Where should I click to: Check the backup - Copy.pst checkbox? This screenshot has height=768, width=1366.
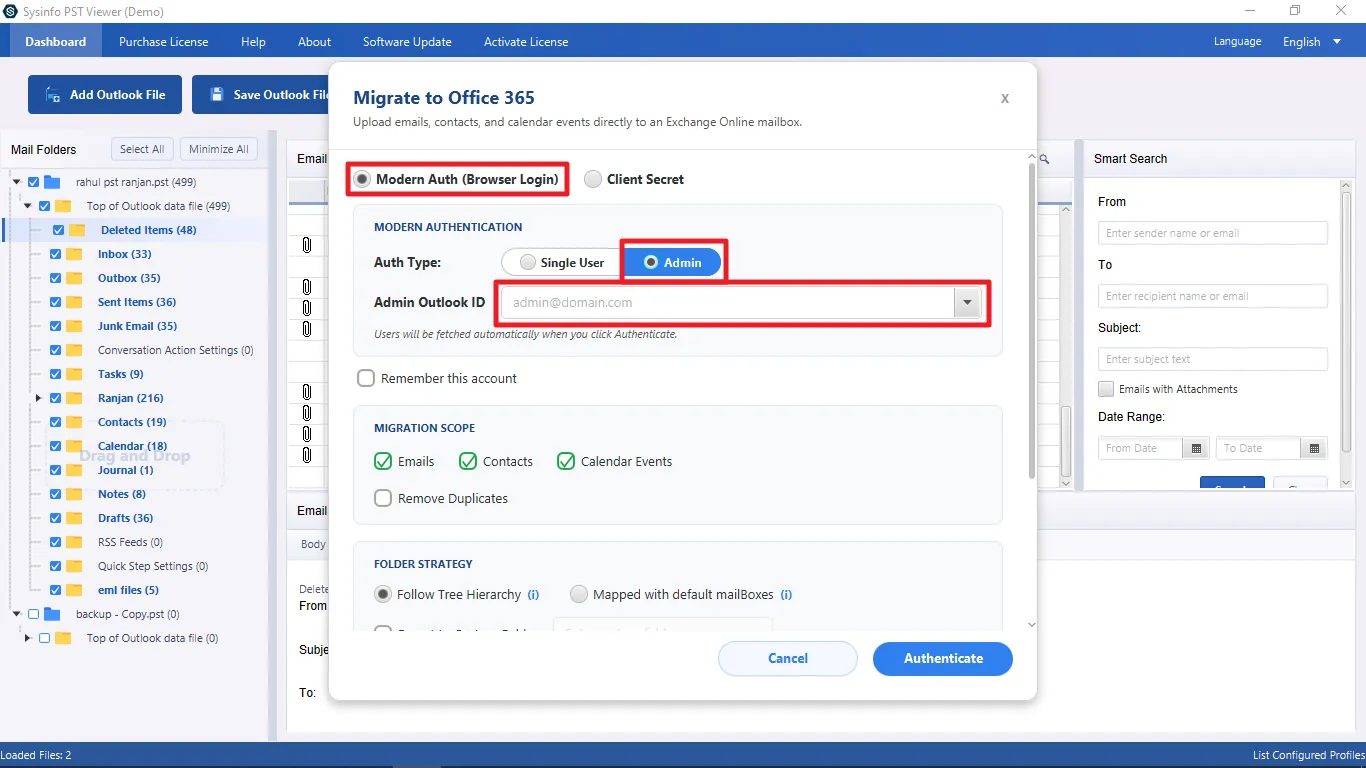tap(34, 614)
